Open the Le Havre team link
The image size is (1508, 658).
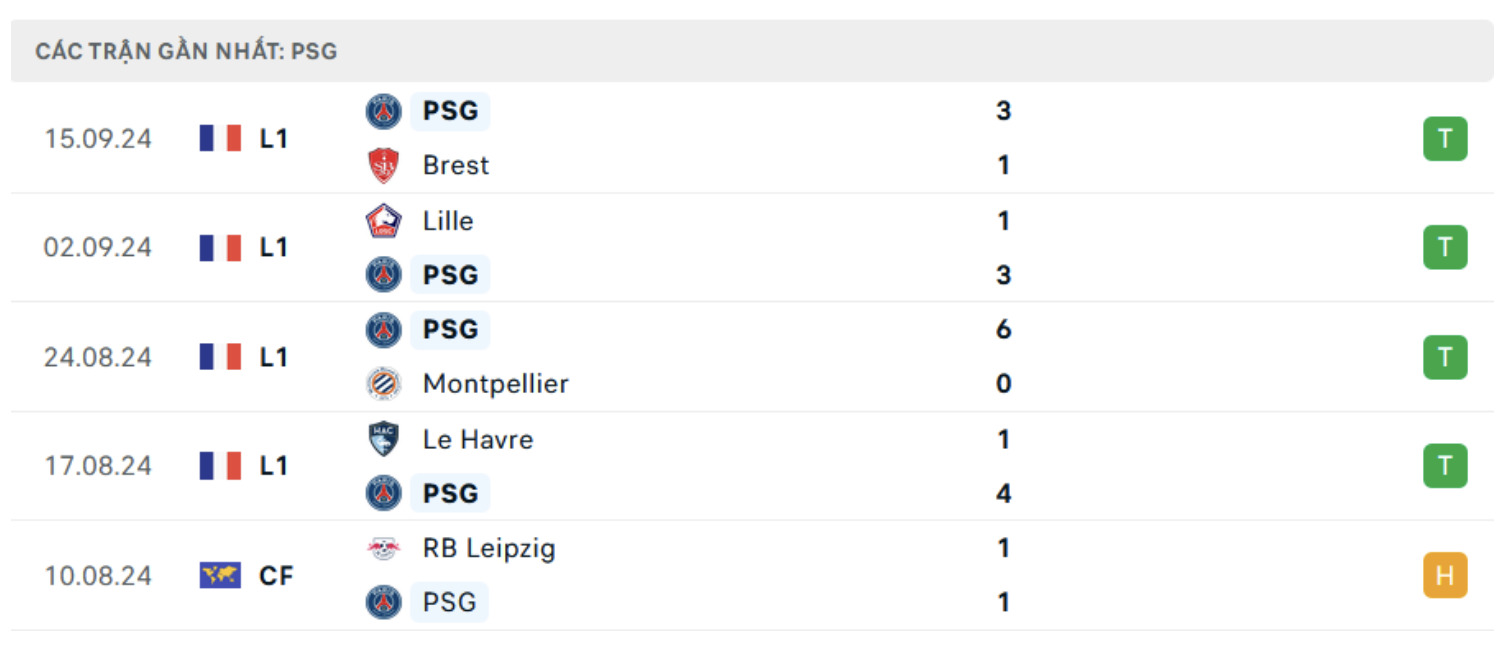click(x=478, y=439)
